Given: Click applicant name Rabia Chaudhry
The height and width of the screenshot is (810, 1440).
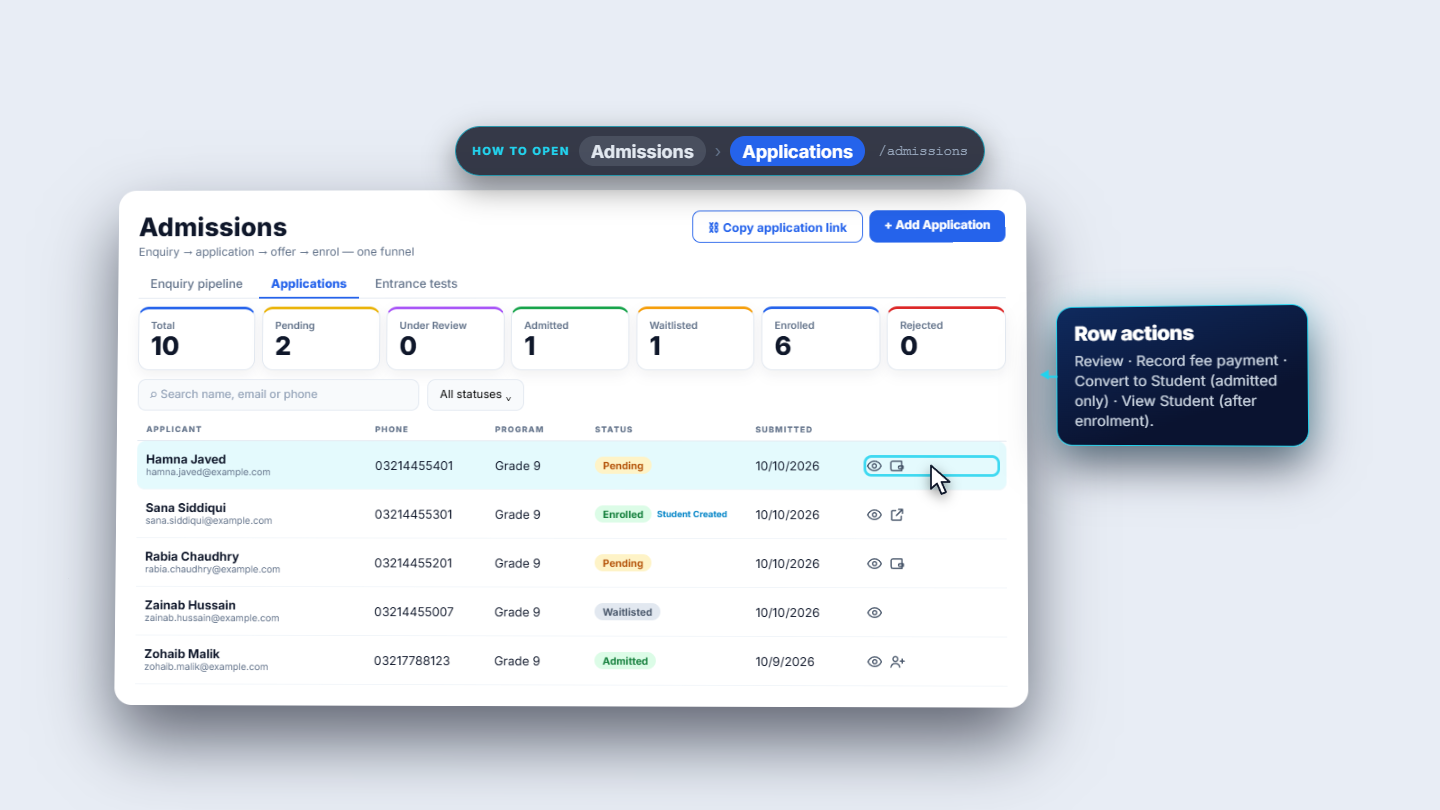Looking at the screenshot, I should click(x=192, y=557).
